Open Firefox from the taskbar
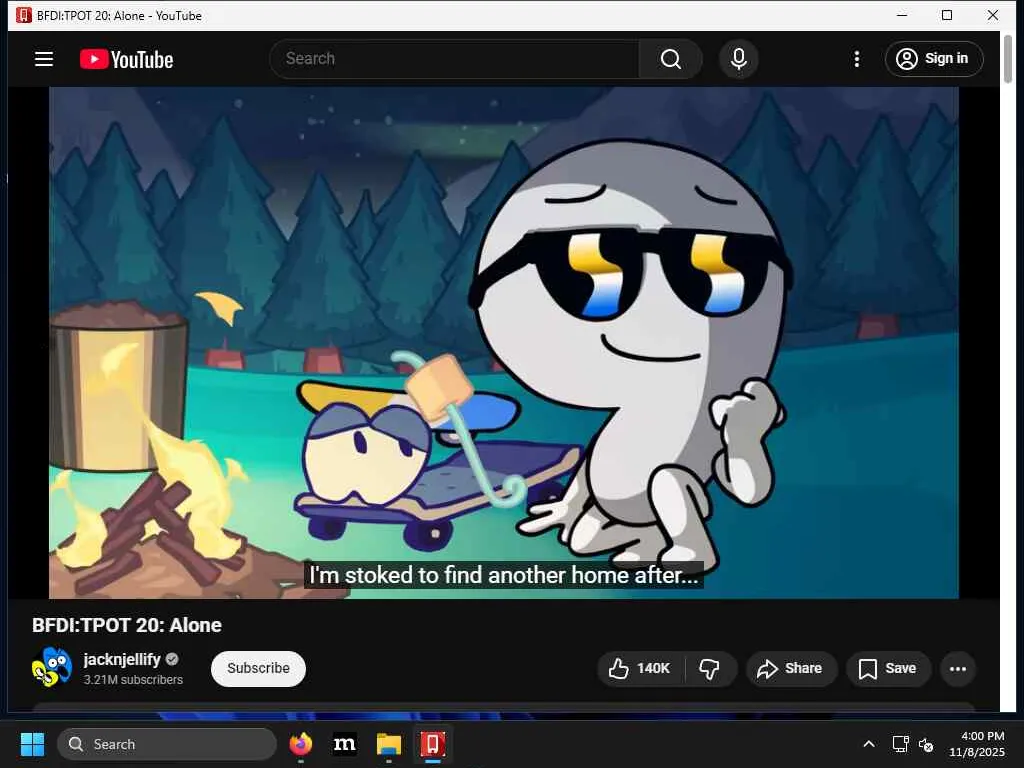Viewport: 1024px width, 768px height. click(x=300, y=744)
